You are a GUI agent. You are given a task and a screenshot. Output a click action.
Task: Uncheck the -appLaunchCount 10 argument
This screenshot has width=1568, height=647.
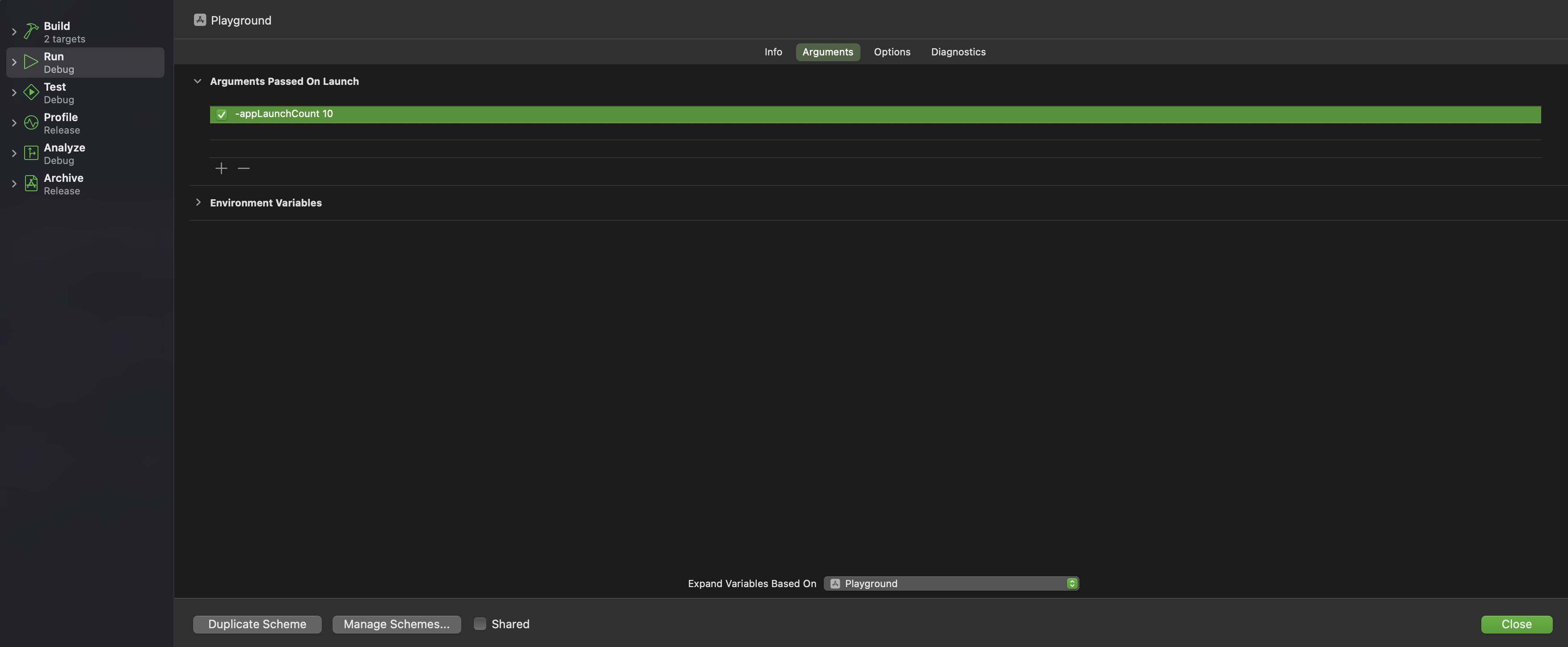pyautogui.click(x=221, y=114)
